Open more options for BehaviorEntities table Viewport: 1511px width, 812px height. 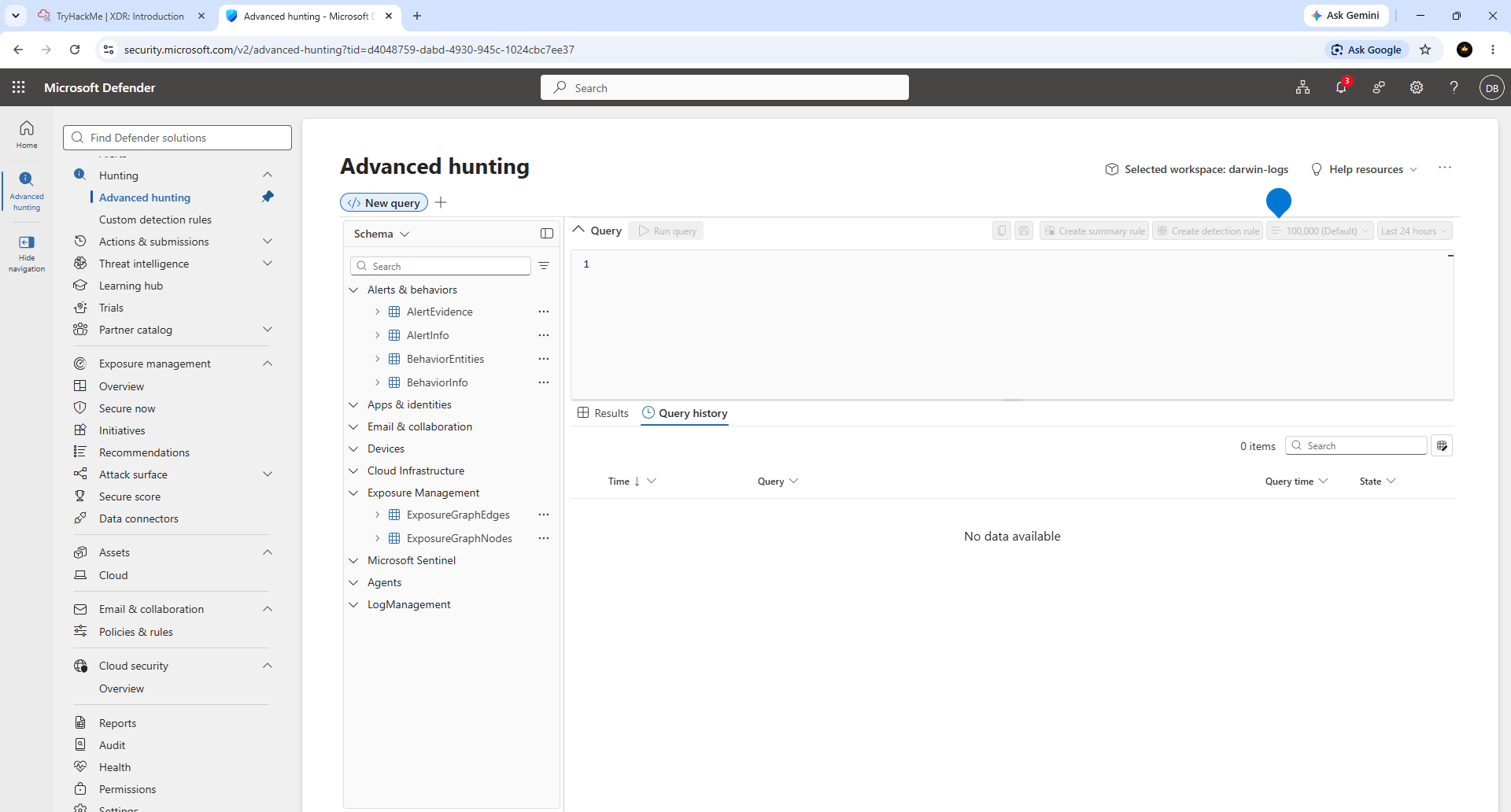coord(544,359)
